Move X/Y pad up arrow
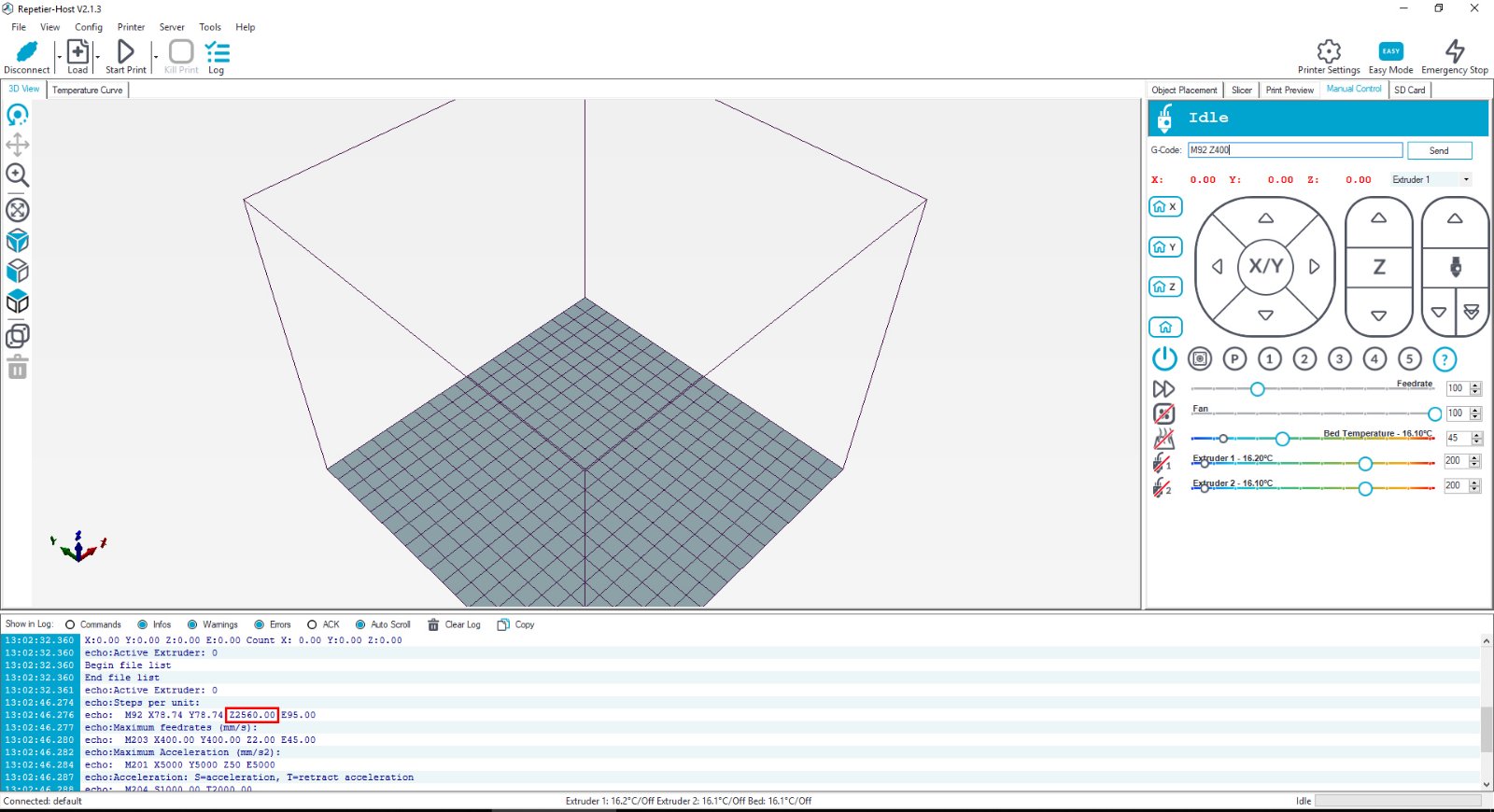The image size is (1494, 812). point(1266,218)
